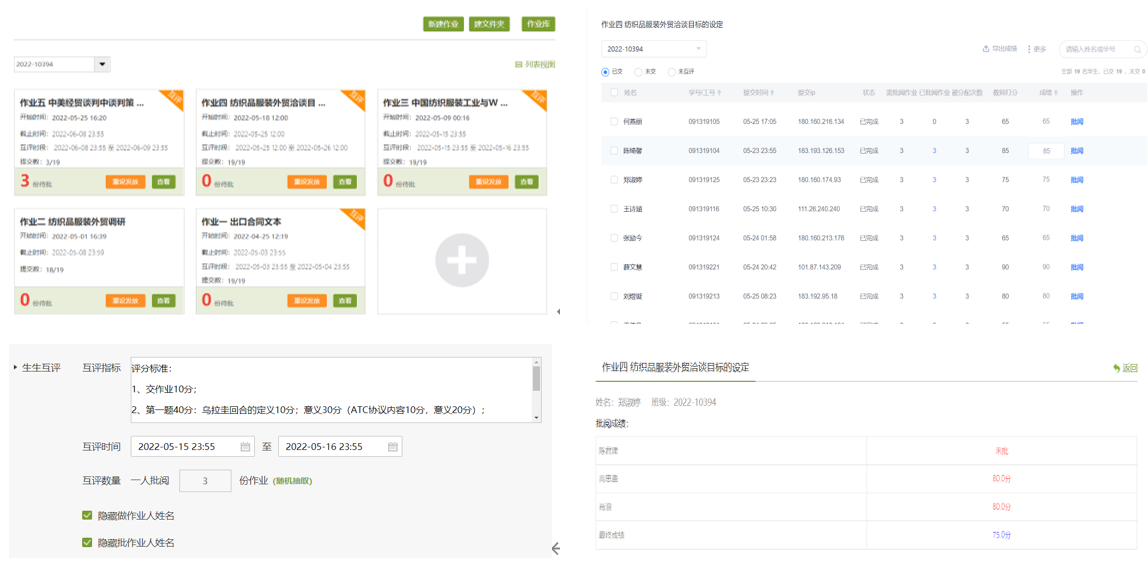This screenshot has height=563, width=1148.
Task: Open the calendar for the end date
Action: click(393, 447)
